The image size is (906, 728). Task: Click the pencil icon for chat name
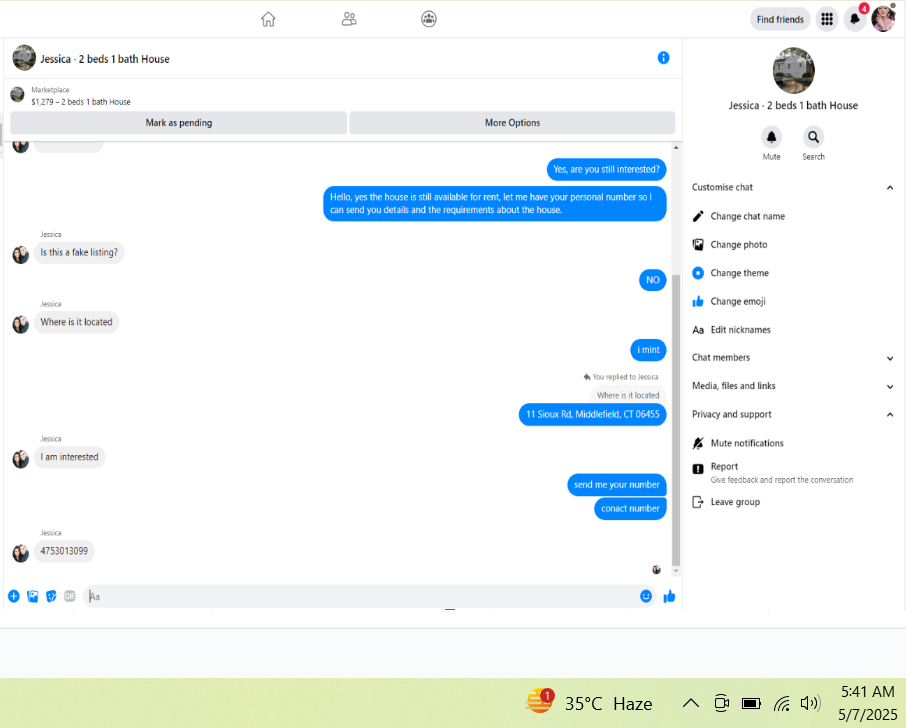[x=698, y=216]
